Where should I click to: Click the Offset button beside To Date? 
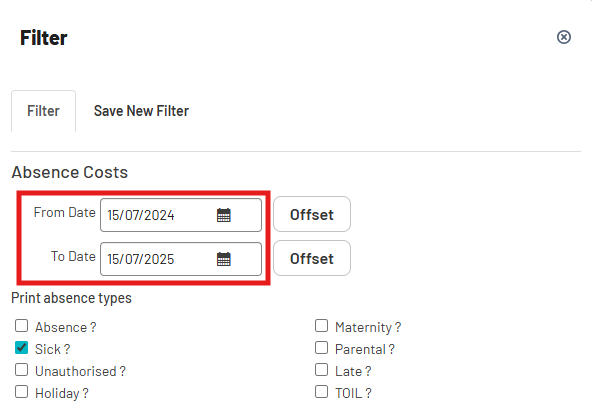click(312, 258)
